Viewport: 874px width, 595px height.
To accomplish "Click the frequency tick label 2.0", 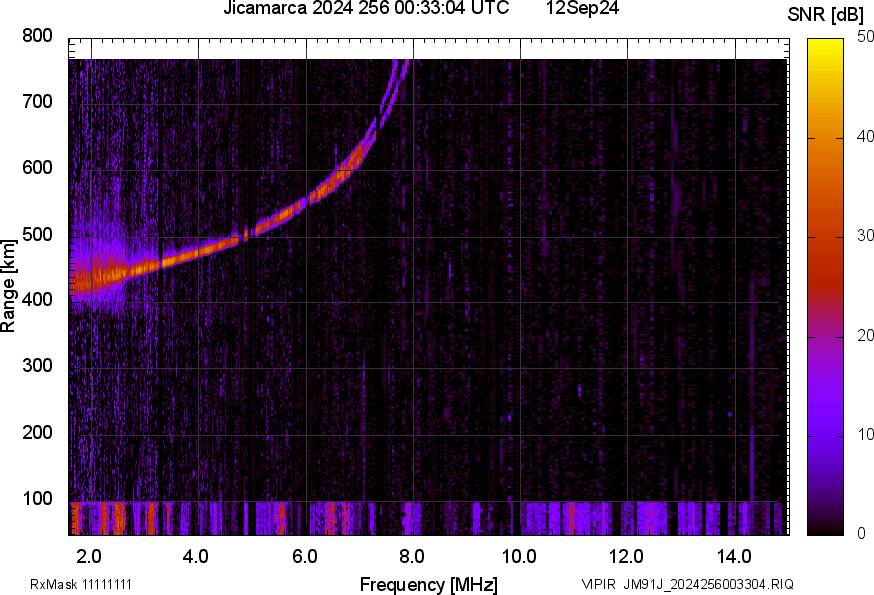I will [x=89, y=557].
